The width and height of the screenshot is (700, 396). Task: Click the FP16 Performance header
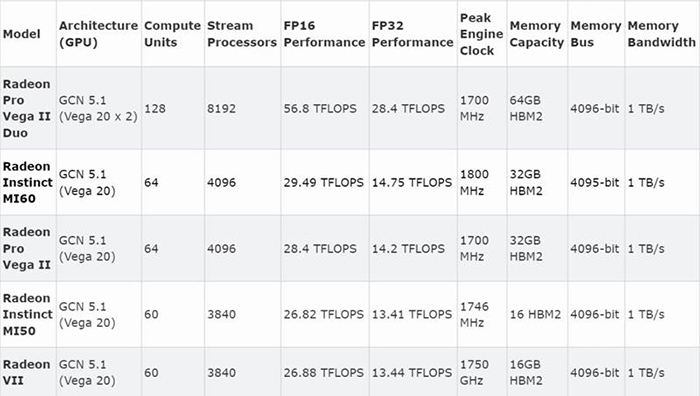coord(325,34)
